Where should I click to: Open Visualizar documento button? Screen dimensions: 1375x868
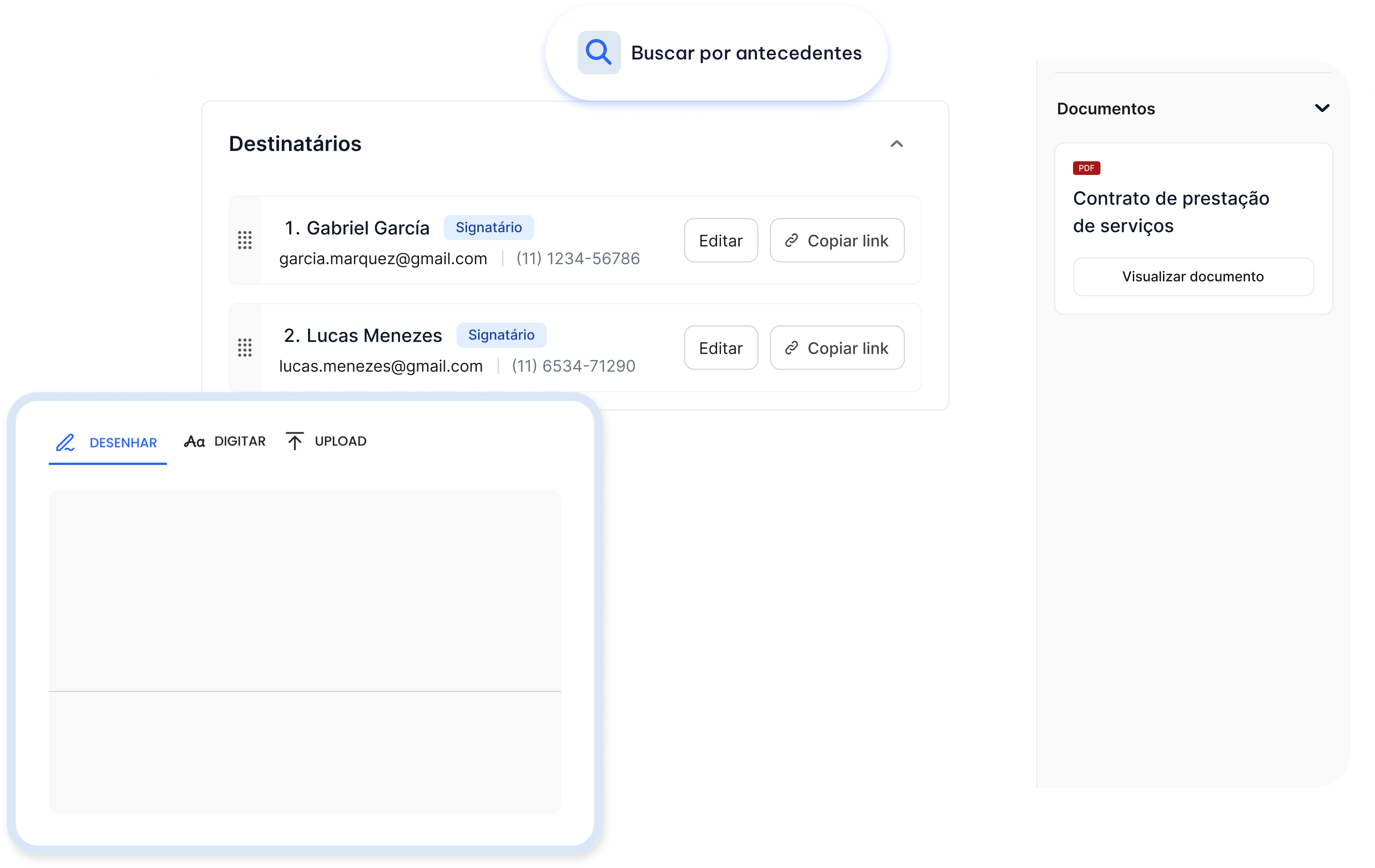click(x=1193, y=277)
